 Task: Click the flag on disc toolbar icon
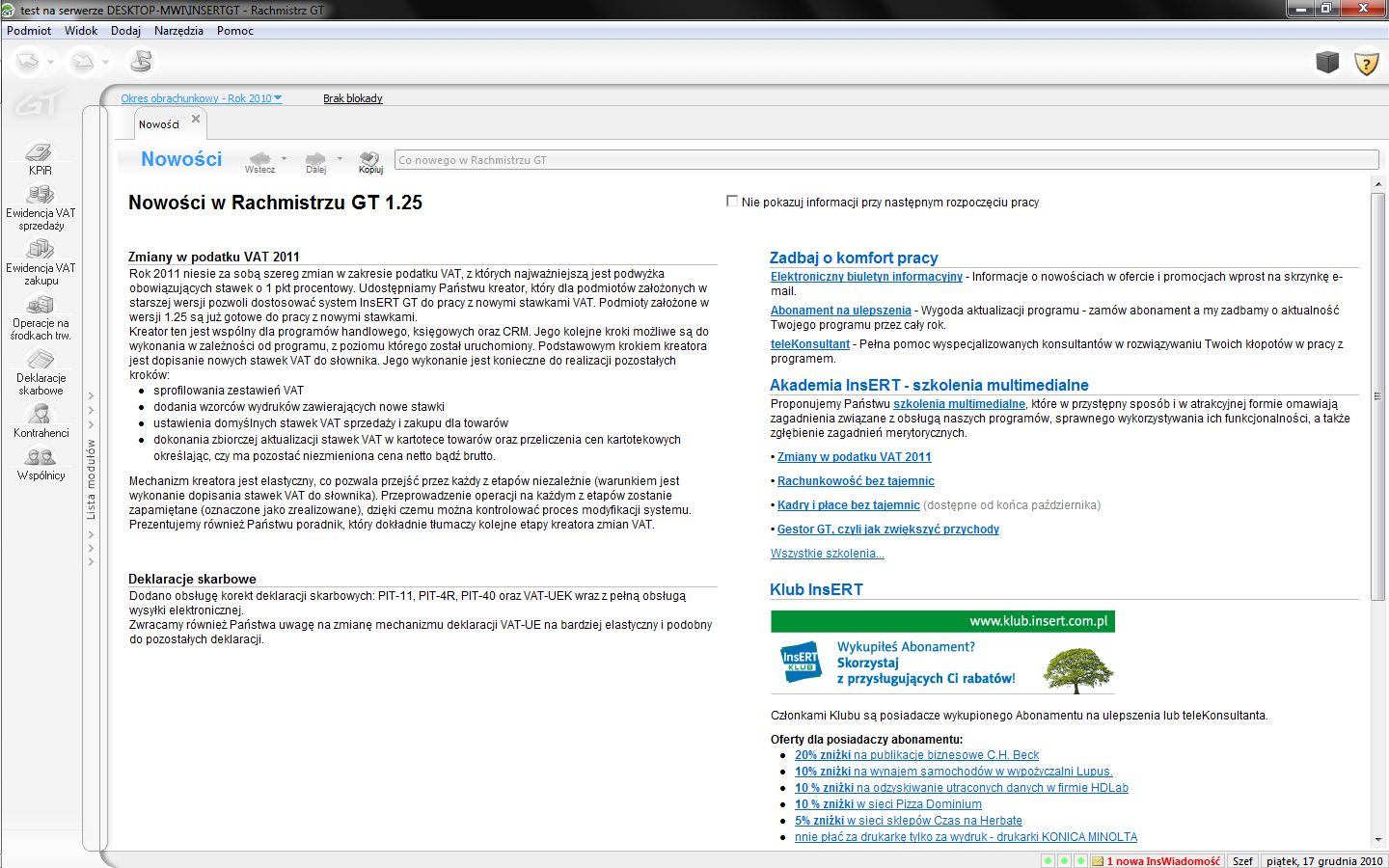pos(141,61)
